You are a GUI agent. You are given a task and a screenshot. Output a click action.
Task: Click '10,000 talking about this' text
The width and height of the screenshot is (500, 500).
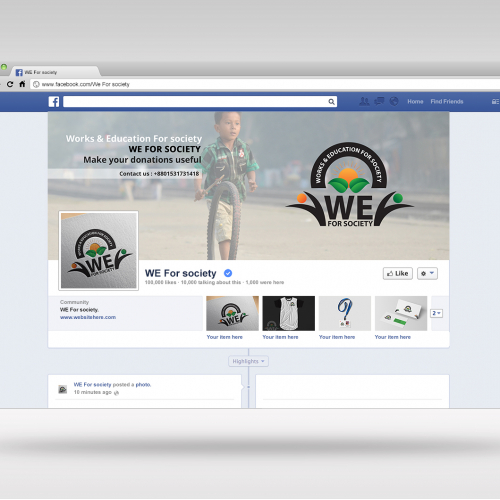click(211, 282)
